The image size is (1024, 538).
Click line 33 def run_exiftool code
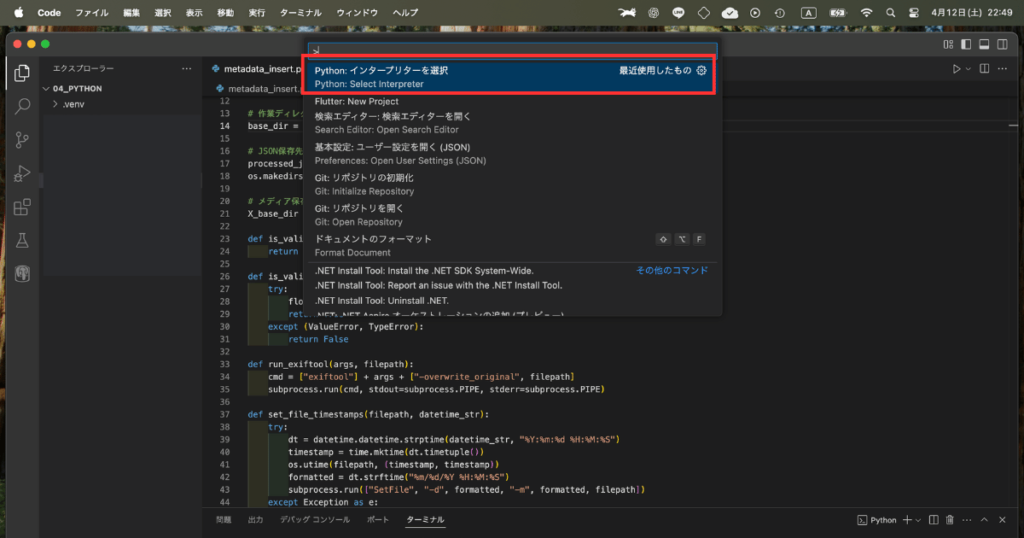pyautogui.click(x=330, y=364)
